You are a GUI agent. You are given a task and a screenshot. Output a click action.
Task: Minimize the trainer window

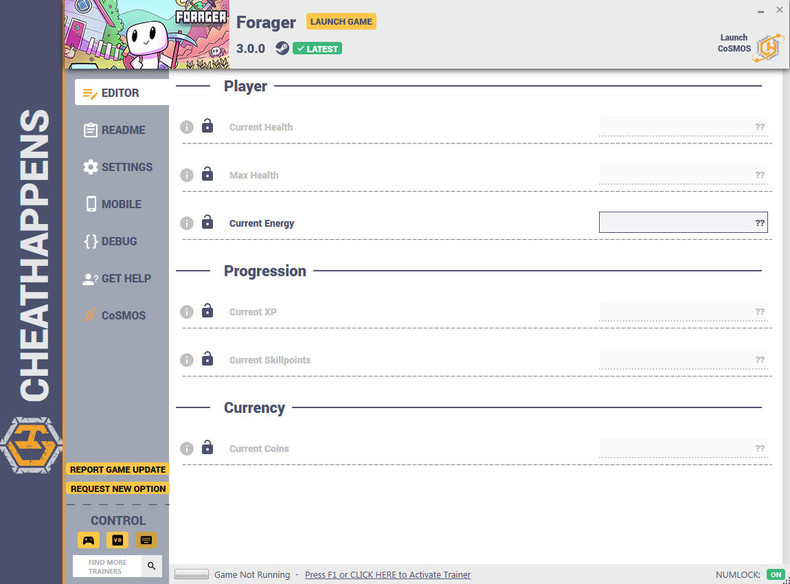point(761,11)
